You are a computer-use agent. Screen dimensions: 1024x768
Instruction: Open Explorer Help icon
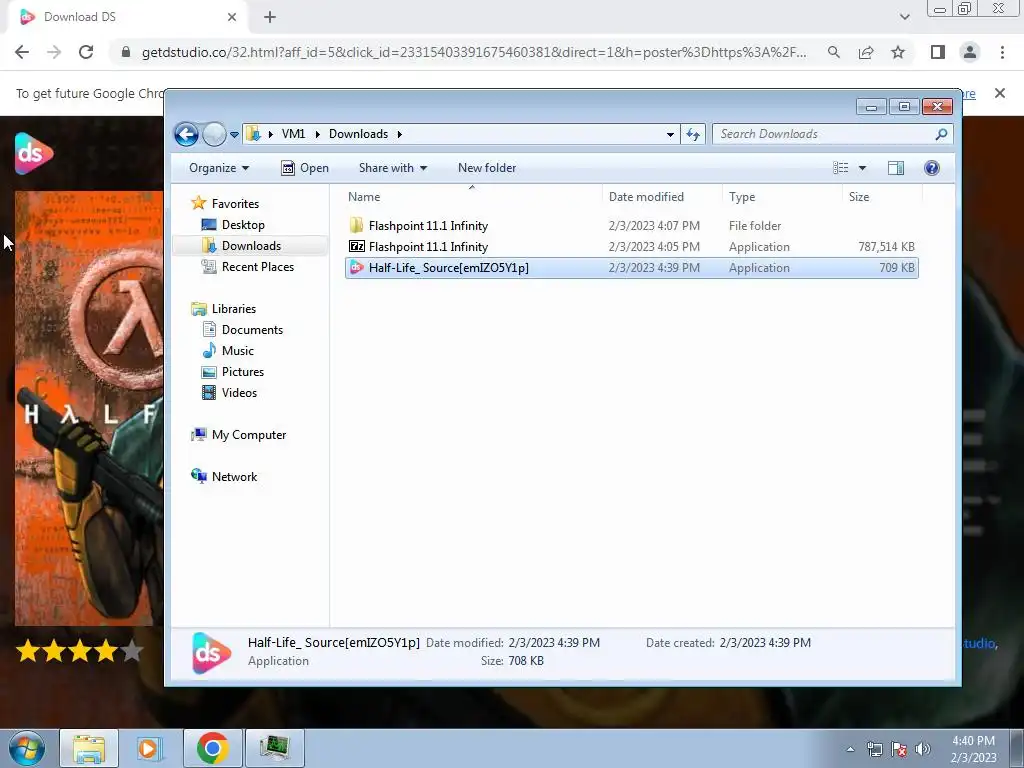coord(932,168)
